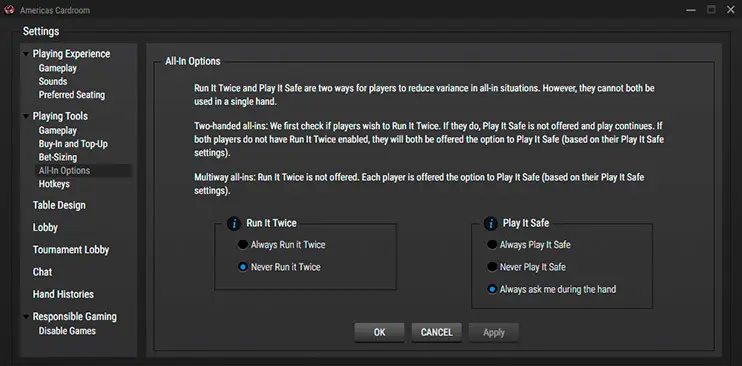Click the Play It Safe group label
Screen dimensions: 742x366
click(526, 223)
